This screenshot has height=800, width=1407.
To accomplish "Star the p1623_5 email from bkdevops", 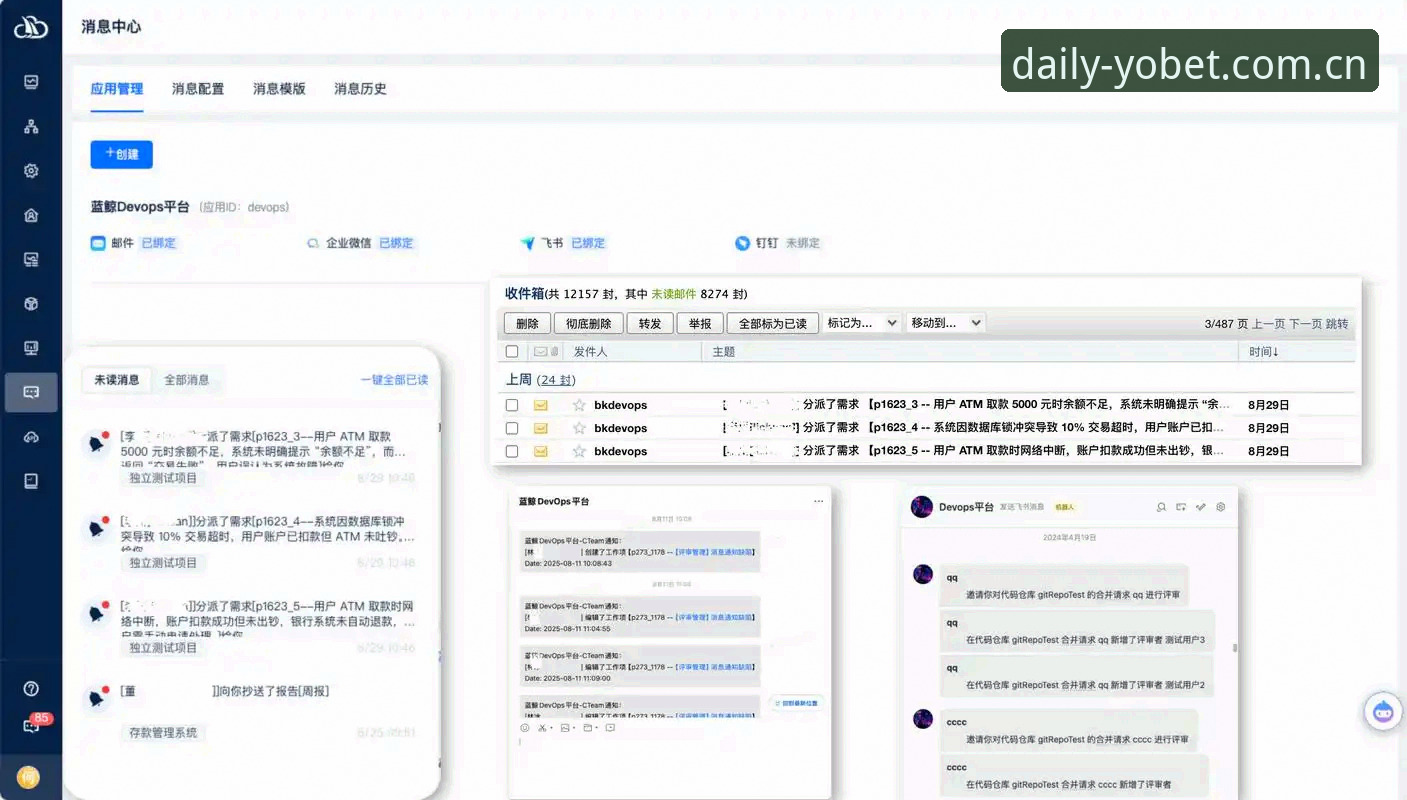I will (x=579, y=451).
